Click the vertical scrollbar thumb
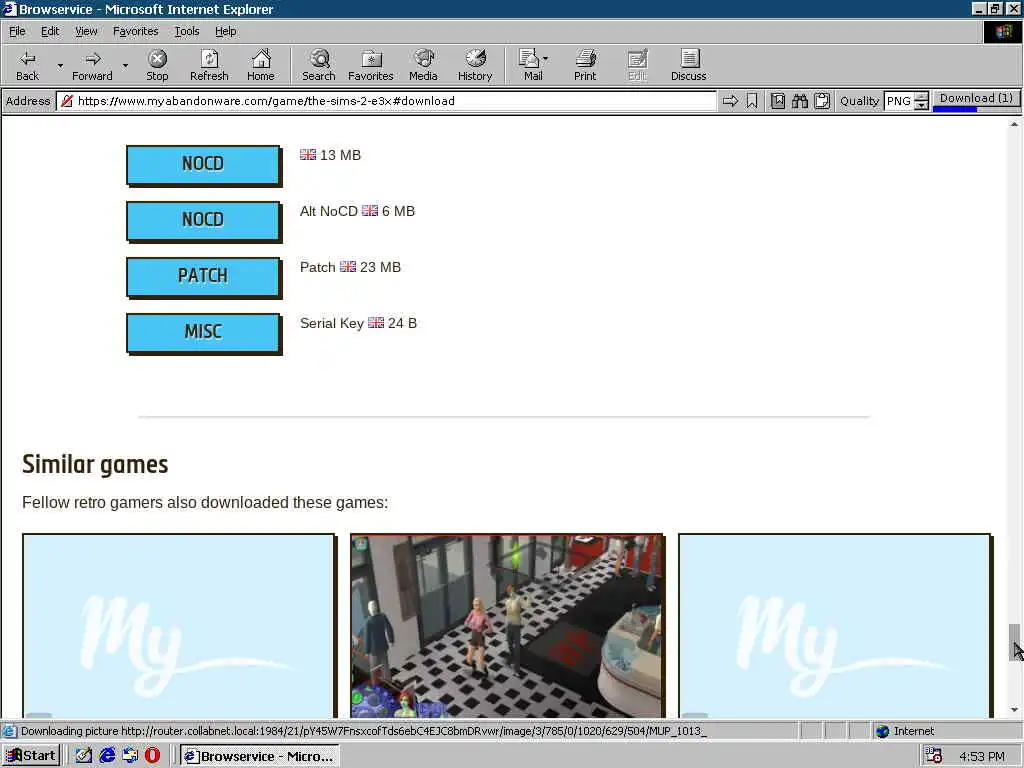 1014,642
